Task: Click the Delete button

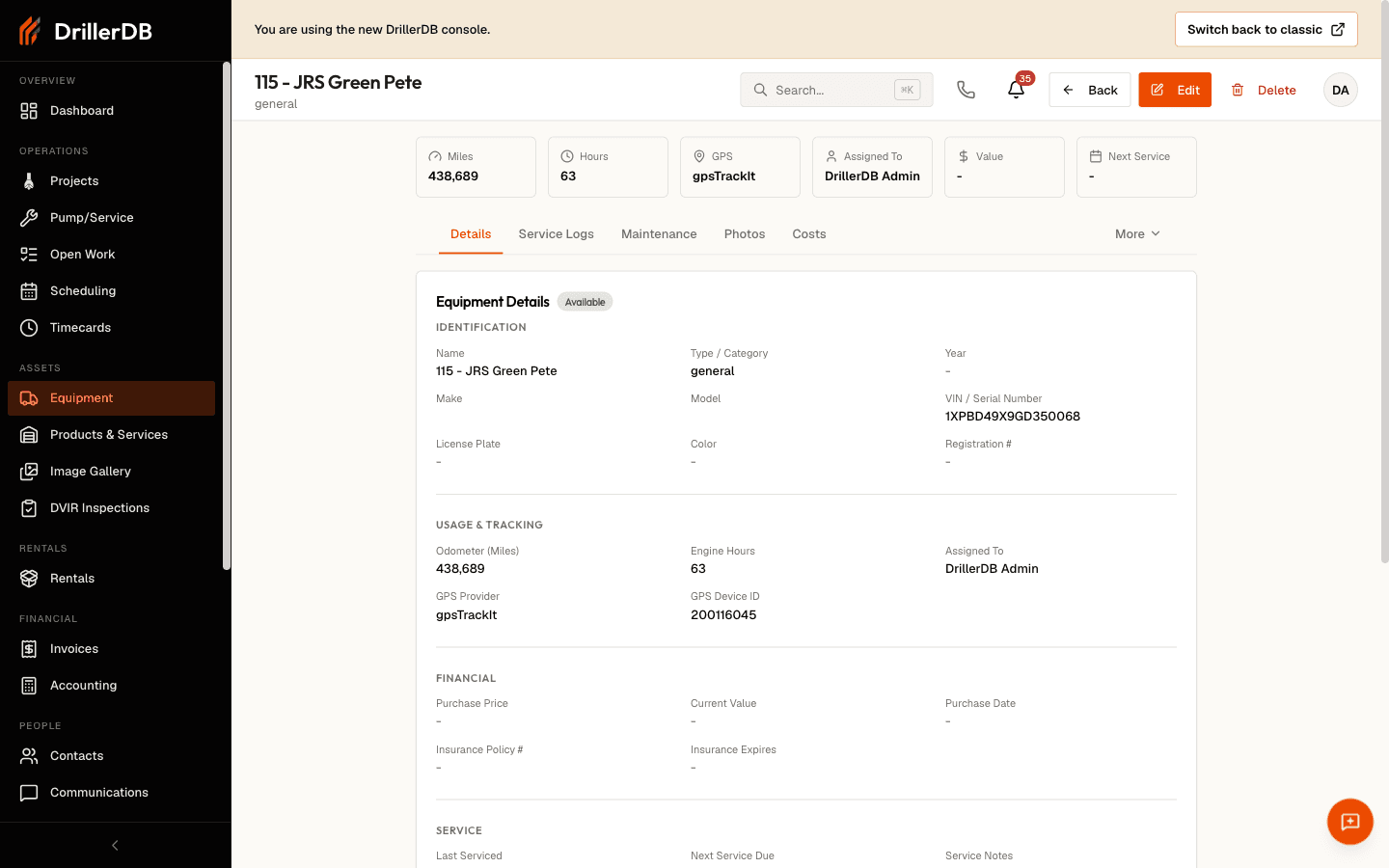Action: click(1264, 90)
